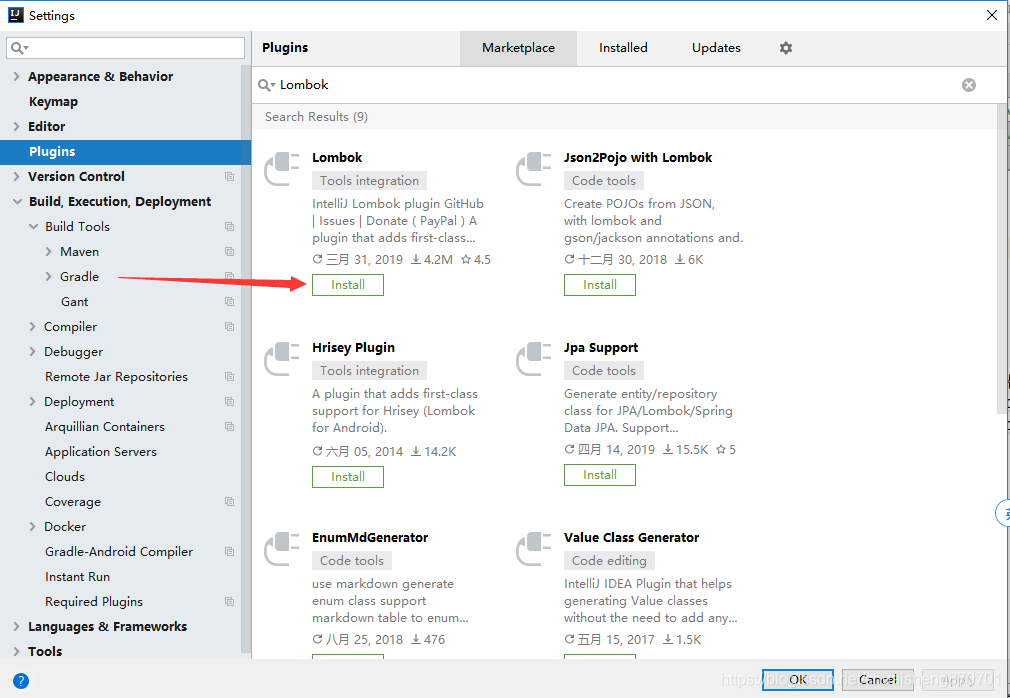
Task: Click the settings search magnifier icon
Action: pos(19,48)
